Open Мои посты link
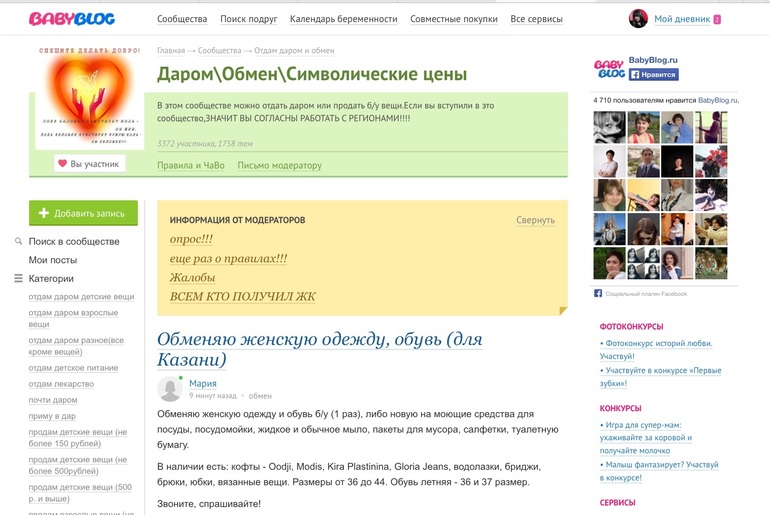The width and height of the screenshot is (770, 515). [53, 260]
